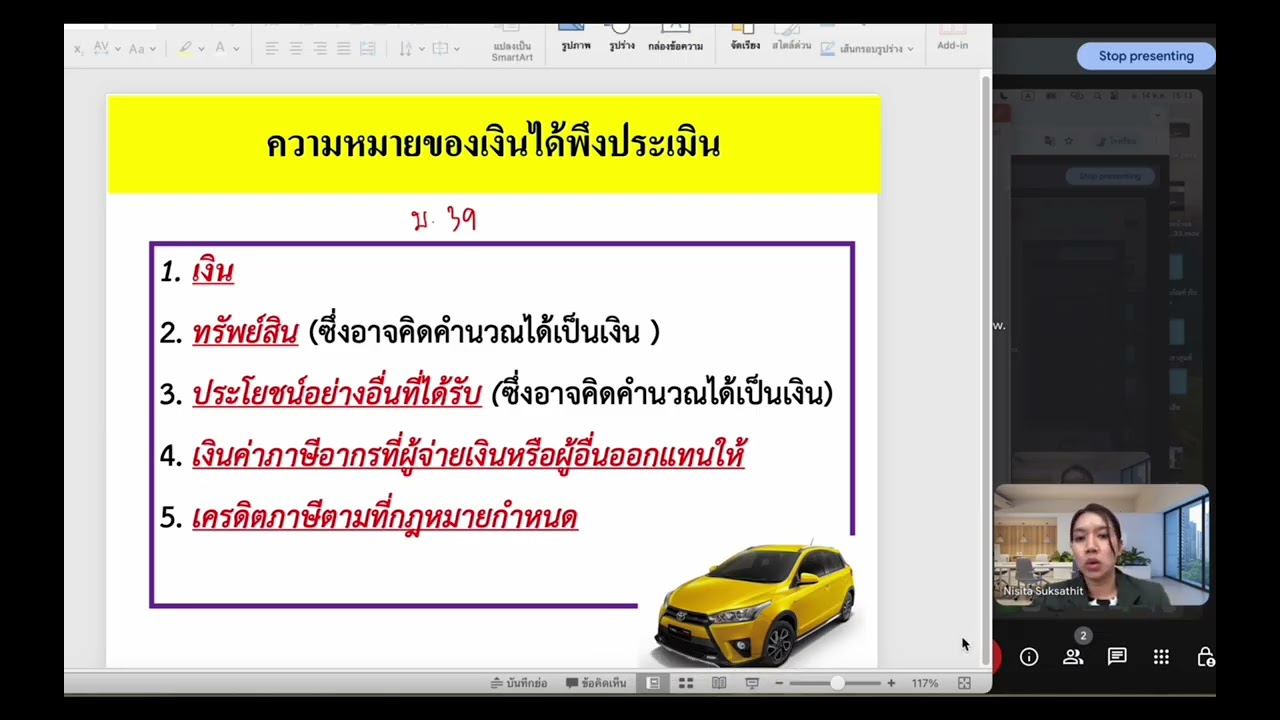The height and width of the screenshot is (720, 1280).
Task: Click the zoom out minus button
Action: (779, 683)
